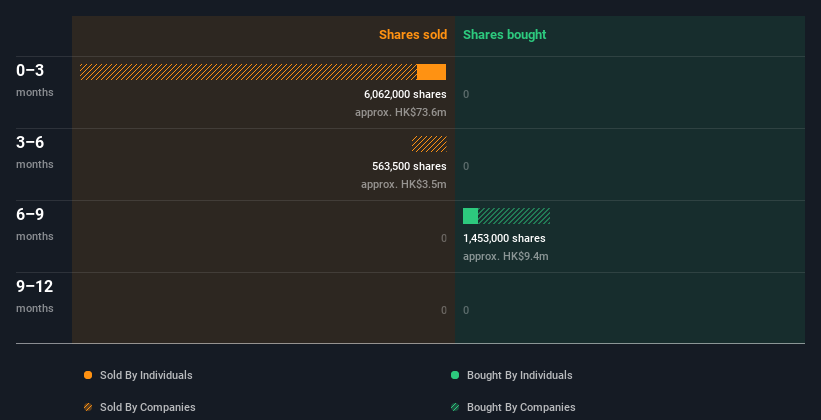Select the Bought By Individuals legend label
The image size is (821, 420).
point(519,375)
